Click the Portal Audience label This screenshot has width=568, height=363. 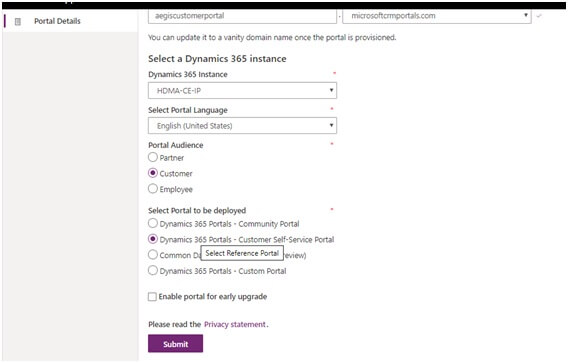[x=176, y=145]
